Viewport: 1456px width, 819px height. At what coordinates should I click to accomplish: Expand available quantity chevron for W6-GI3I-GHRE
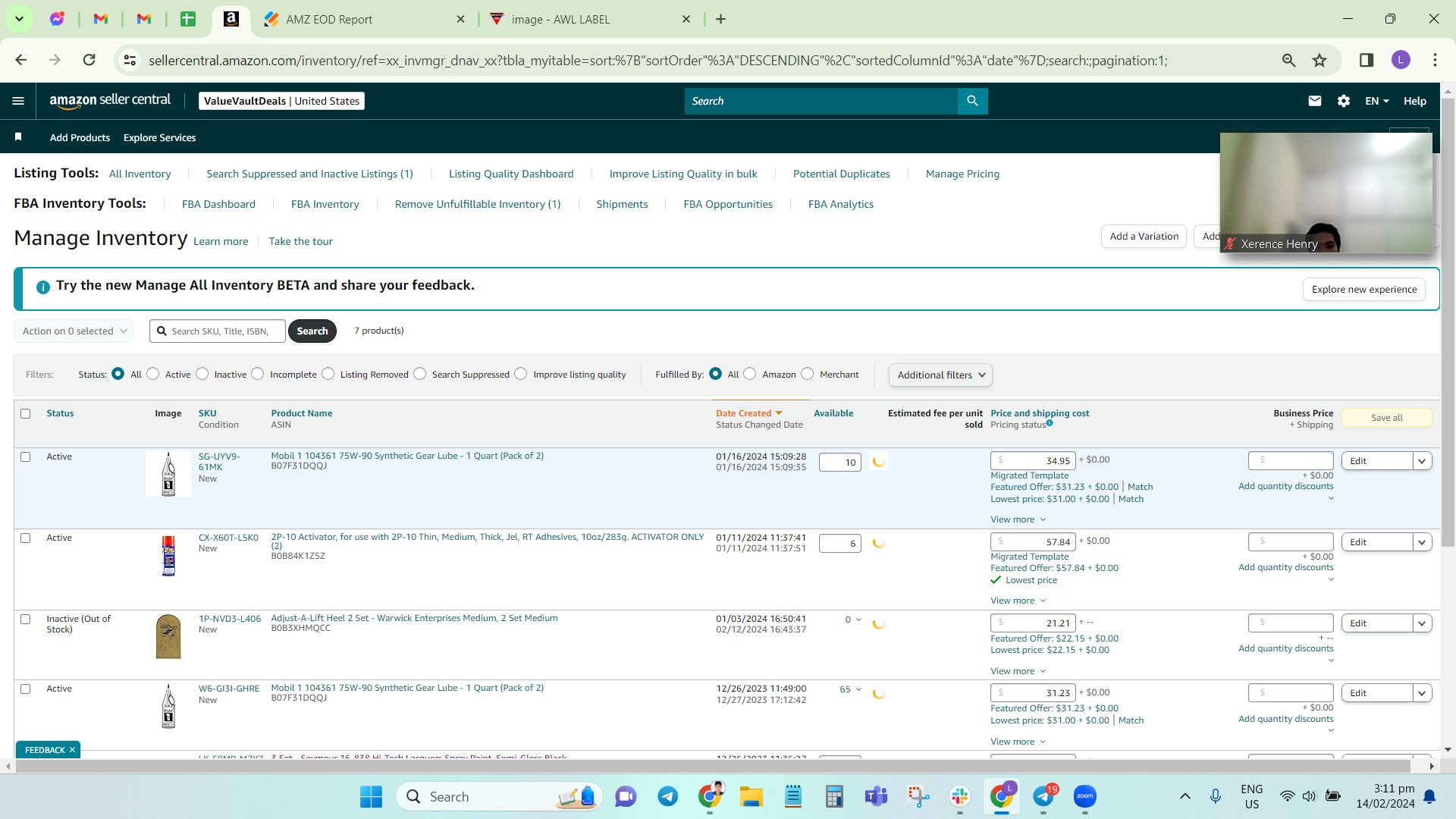[858, 689]
